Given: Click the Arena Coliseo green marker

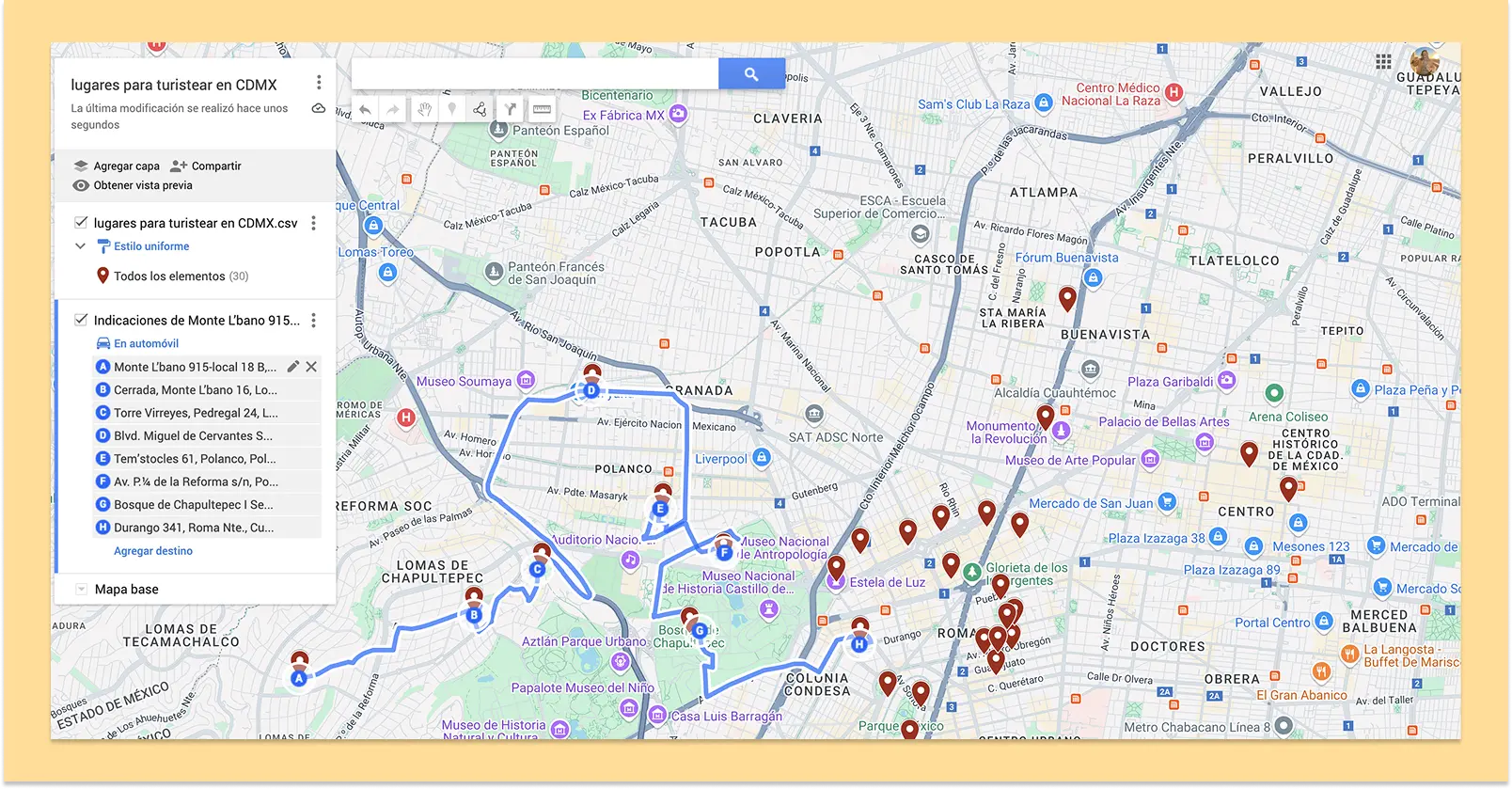Looking at the screenshot, I should point(1274,393).
